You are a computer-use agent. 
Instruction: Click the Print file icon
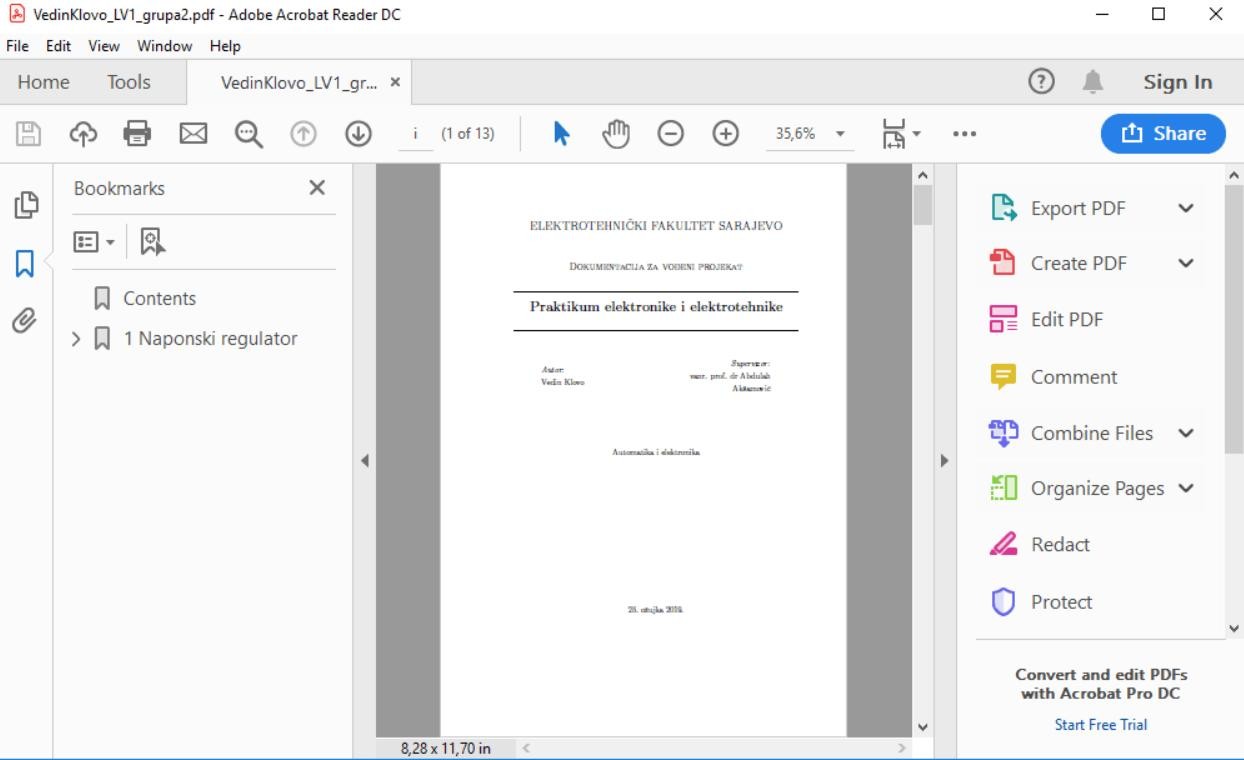pyautogui.click(x=137, y=134)
